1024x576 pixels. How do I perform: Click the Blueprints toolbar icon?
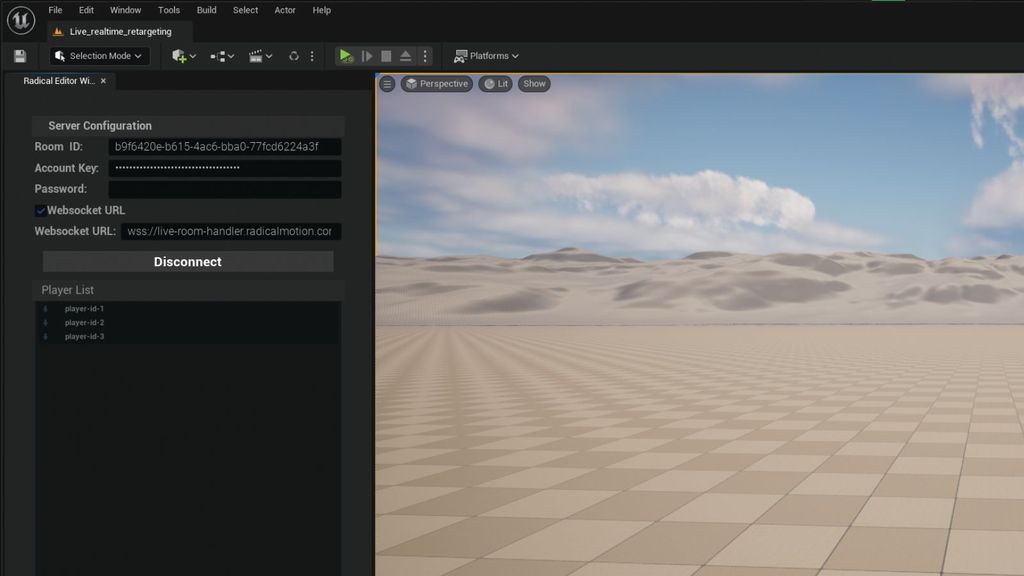218,55
